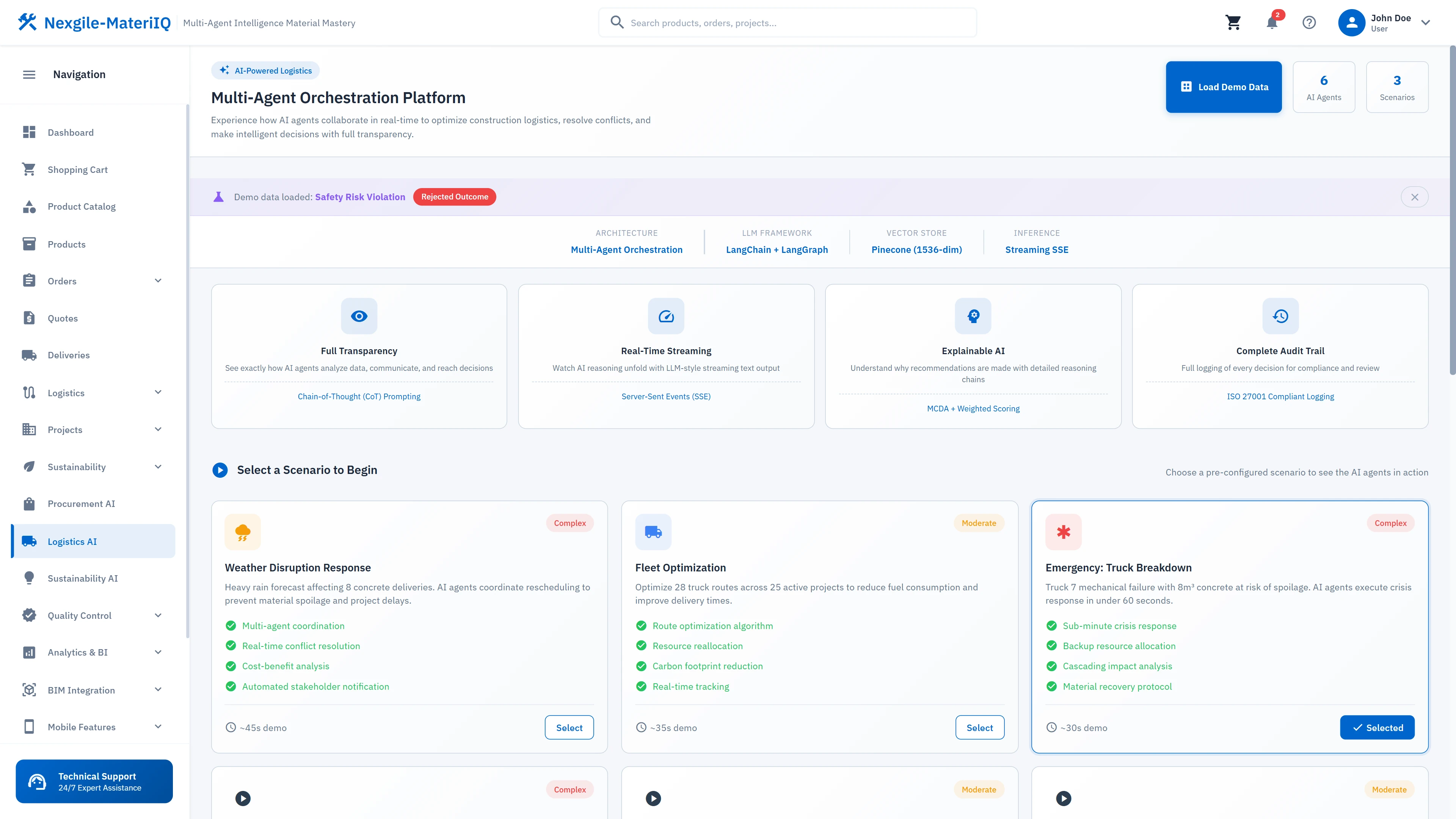The height and width of the screenshot is (819, 1456).
Task: Go to Procurement AI page
Action: pos(81,504)
